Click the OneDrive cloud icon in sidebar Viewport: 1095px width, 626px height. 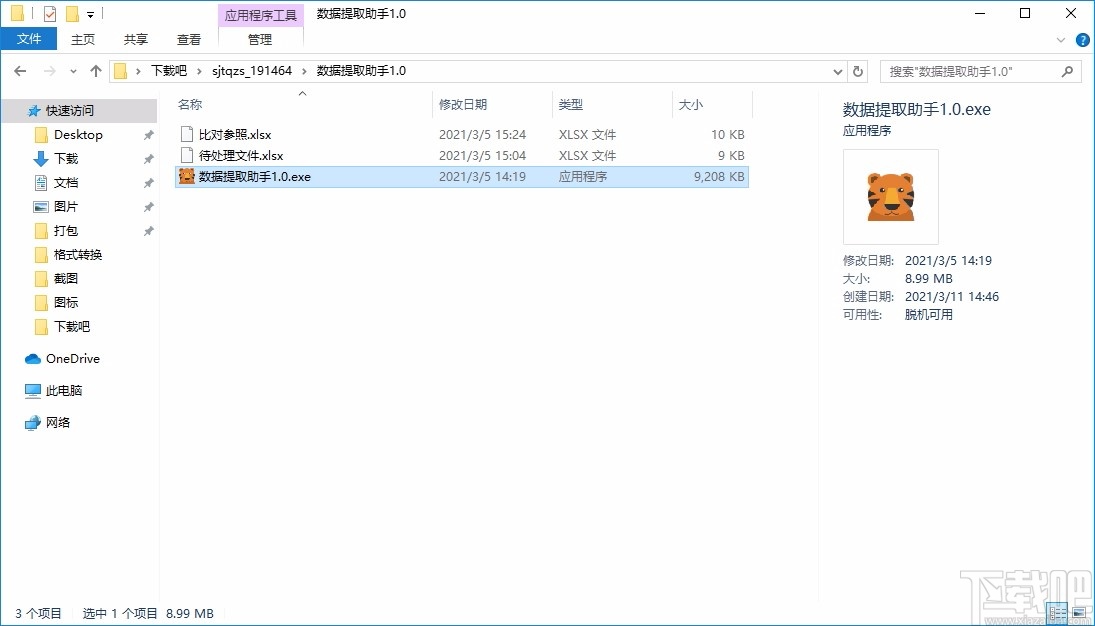[33, 358]
